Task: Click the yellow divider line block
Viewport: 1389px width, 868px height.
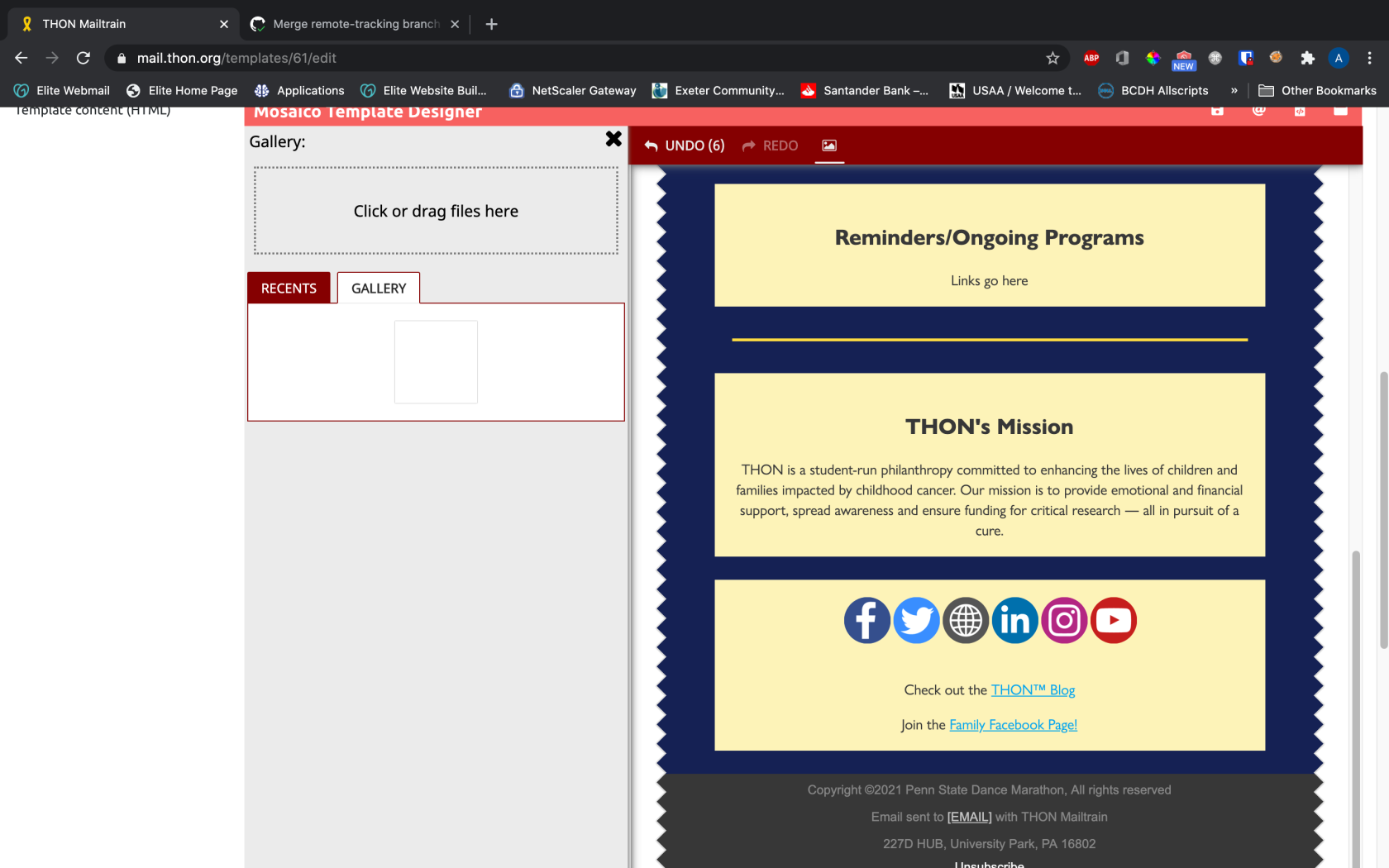Action: click(989, 339)
